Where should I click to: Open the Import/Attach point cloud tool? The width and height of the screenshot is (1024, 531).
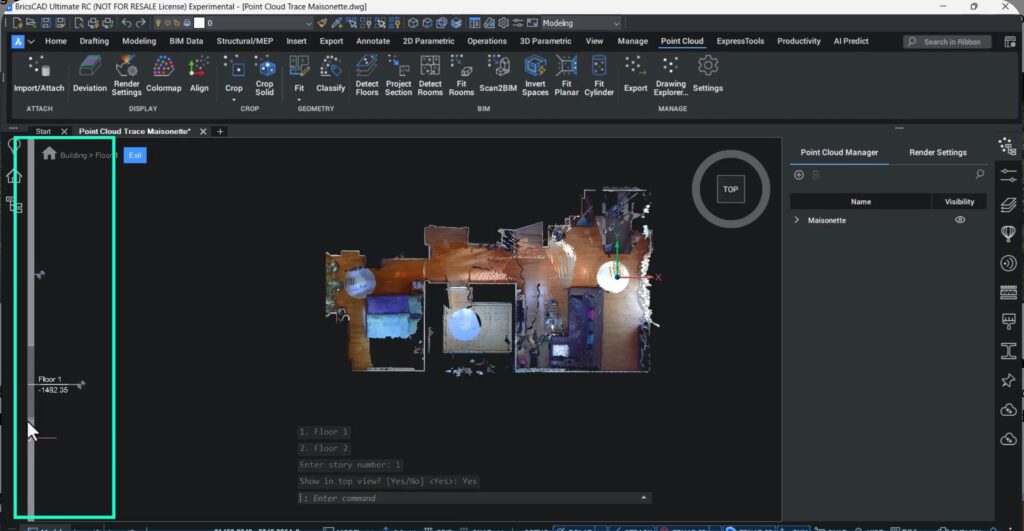39,74
